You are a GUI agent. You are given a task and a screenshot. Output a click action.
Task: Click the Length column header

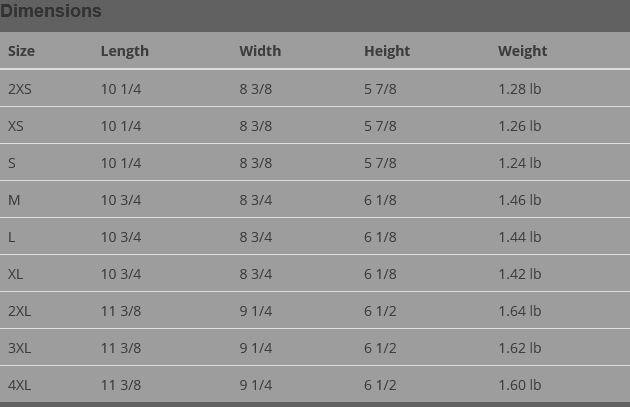(124, 51)
